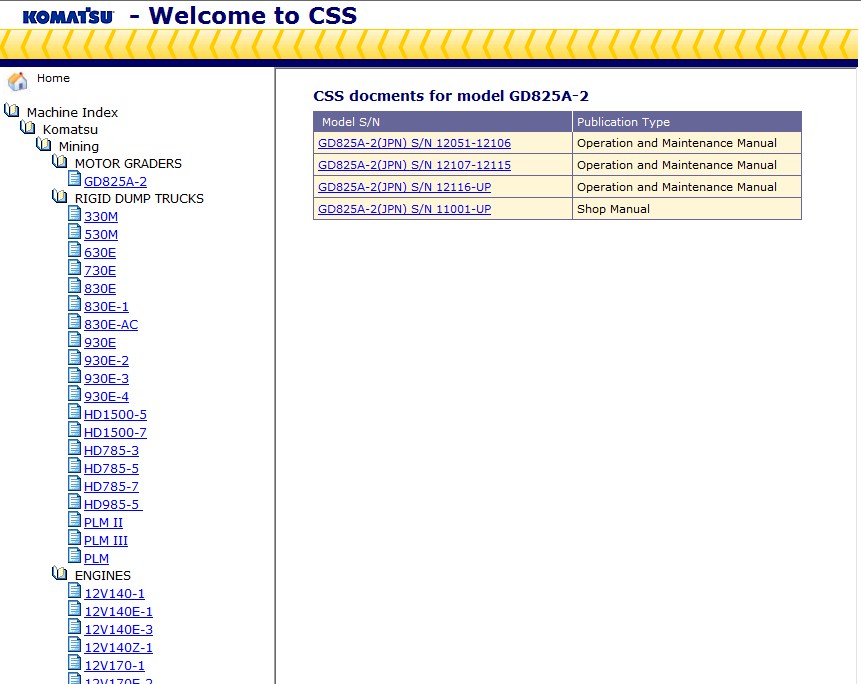Click the Publication Type column header

(687, 122)
